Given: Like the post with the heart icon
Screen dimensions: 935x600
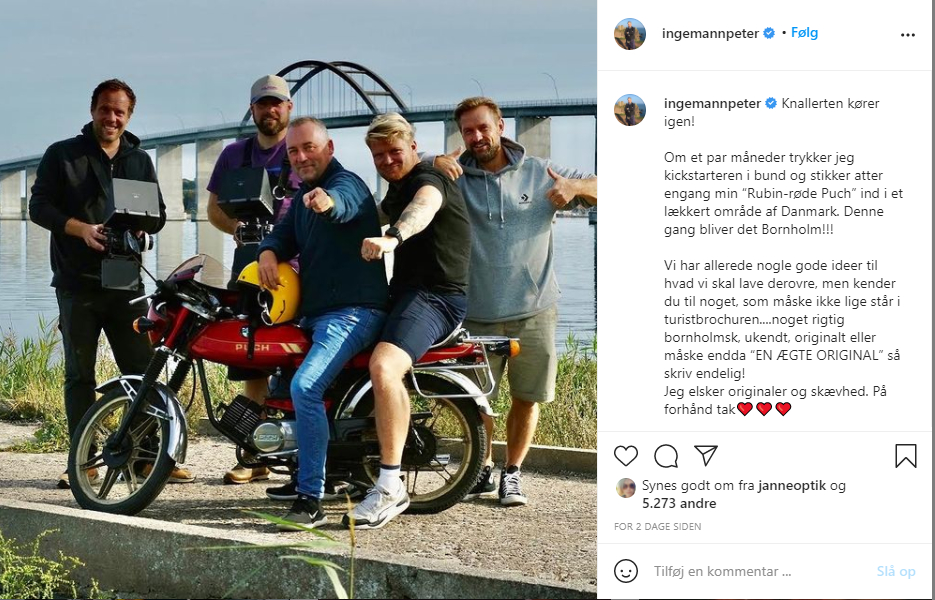Looking at the screenshot, I should point(626,456).
